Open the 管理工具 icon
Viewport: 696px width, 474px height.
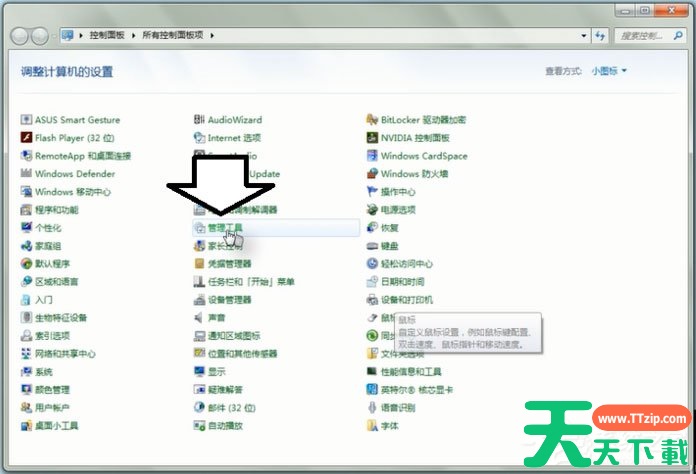(199, 228)
